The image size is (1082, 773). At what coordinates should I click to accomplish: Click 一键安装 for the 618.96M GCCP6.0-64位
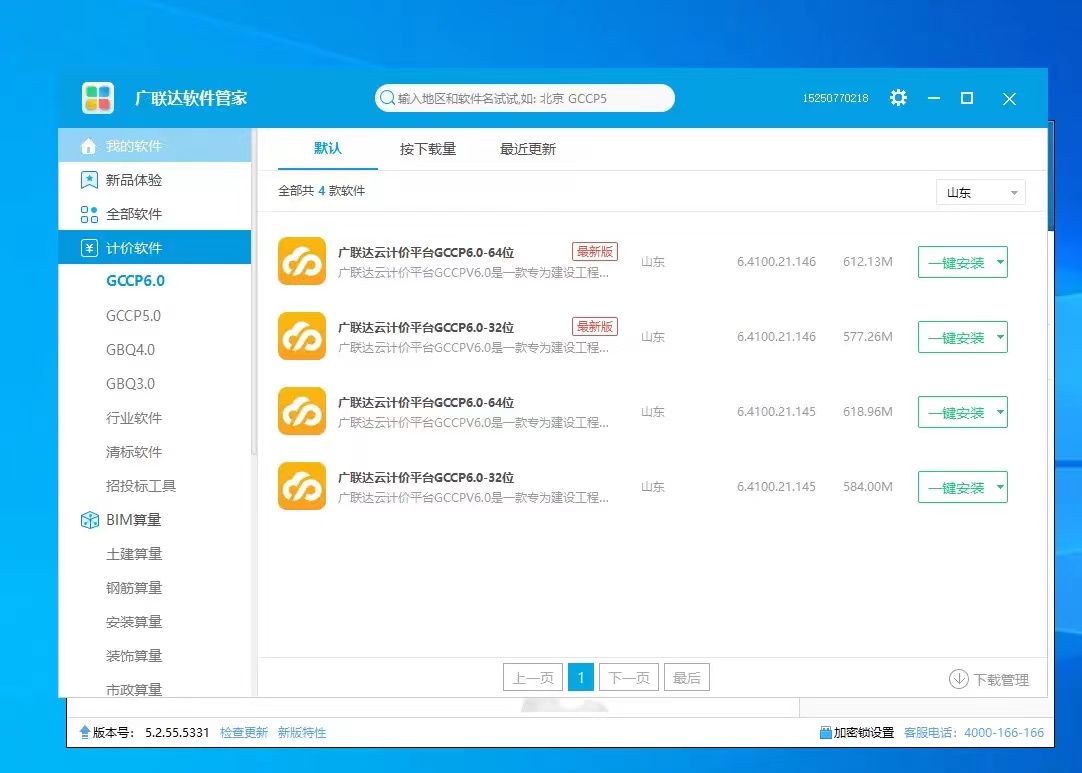pos(955,412)
